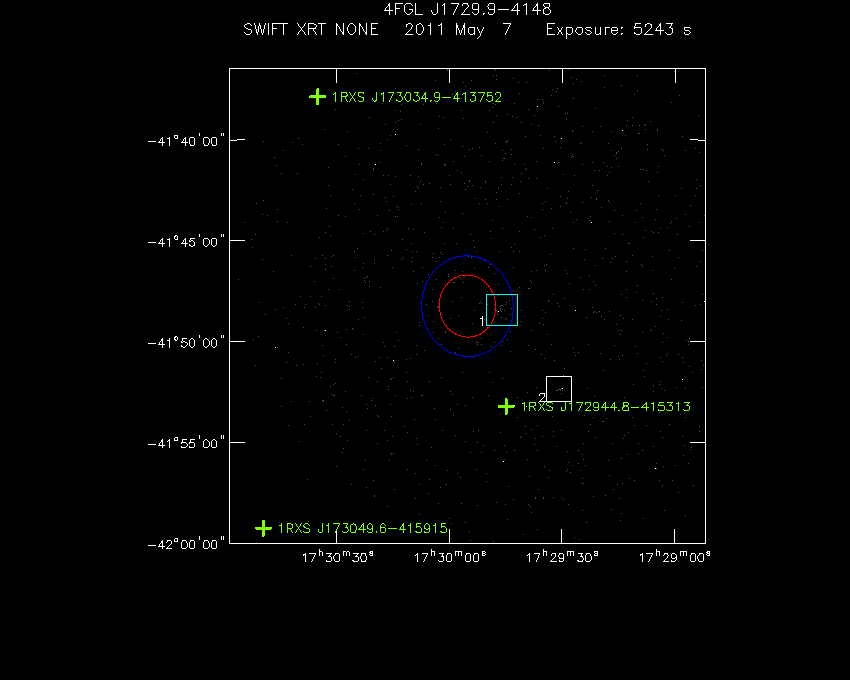Click the label 1RXS J172944.8-415313
Image resolution: width=850 pixels, height=680 pixels.
tap(606, 407)
